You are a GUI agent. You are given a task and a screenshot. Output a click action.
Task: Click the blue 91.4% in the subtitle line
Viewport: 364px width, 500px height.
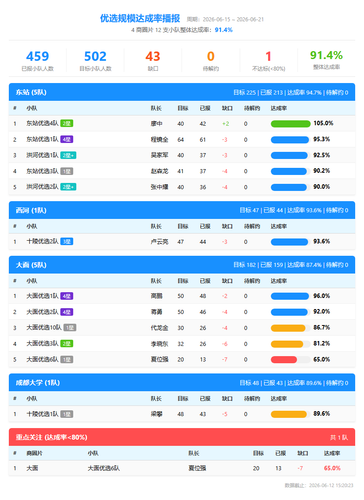(x=224, y=30)
